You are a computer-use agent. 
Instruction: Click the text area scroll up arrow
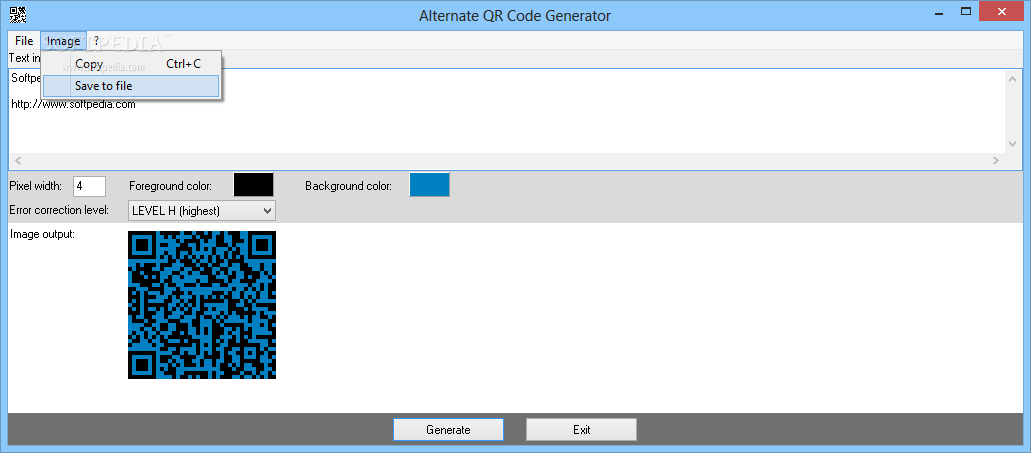click(1012, 80)
